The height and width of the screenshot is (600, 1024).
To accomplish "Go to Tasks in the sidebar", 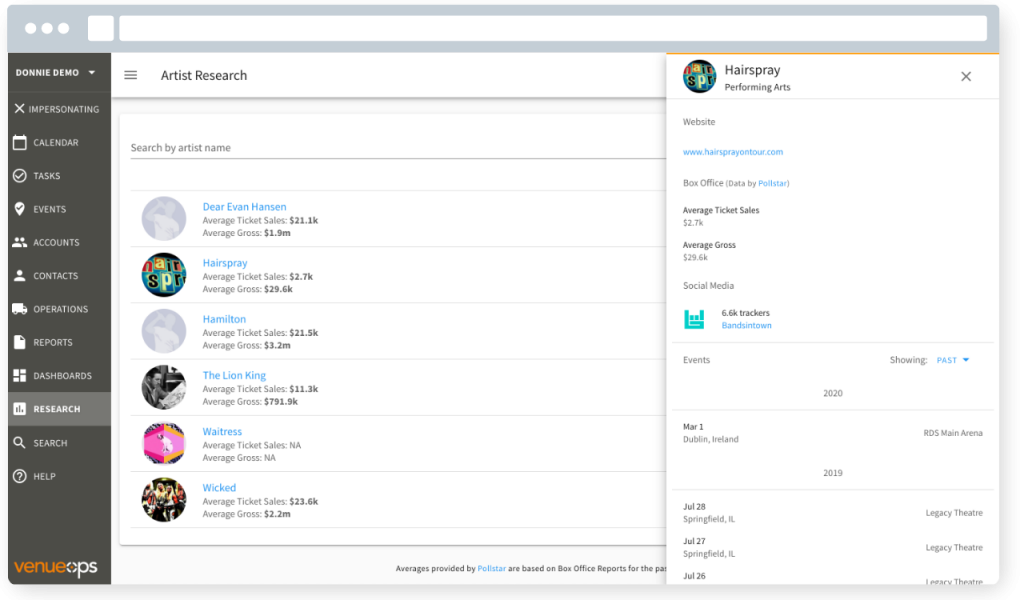I will 46,176.
